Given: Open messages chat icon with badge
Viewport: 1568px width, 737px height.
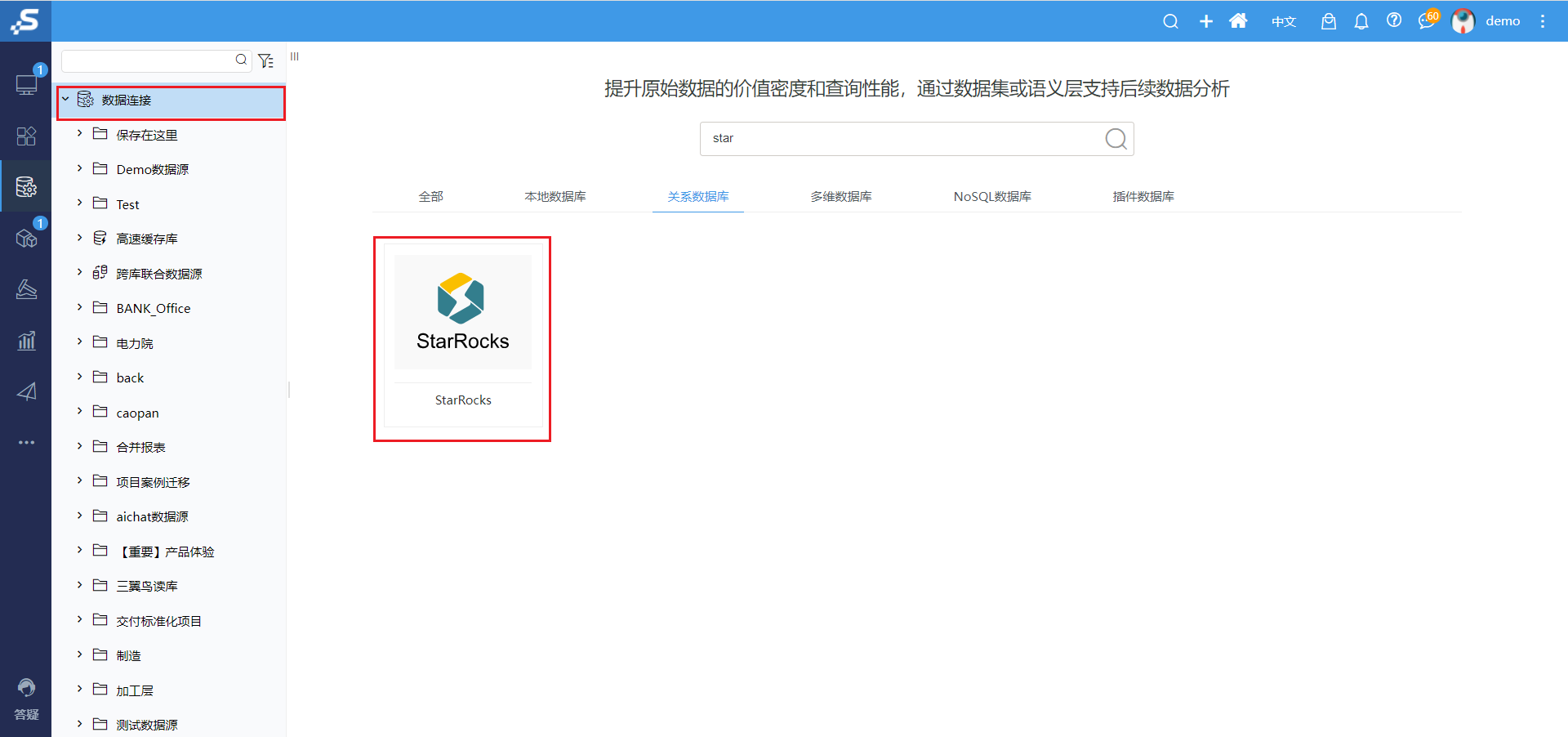Looking at the screenshot, I should coord(1428,20).
